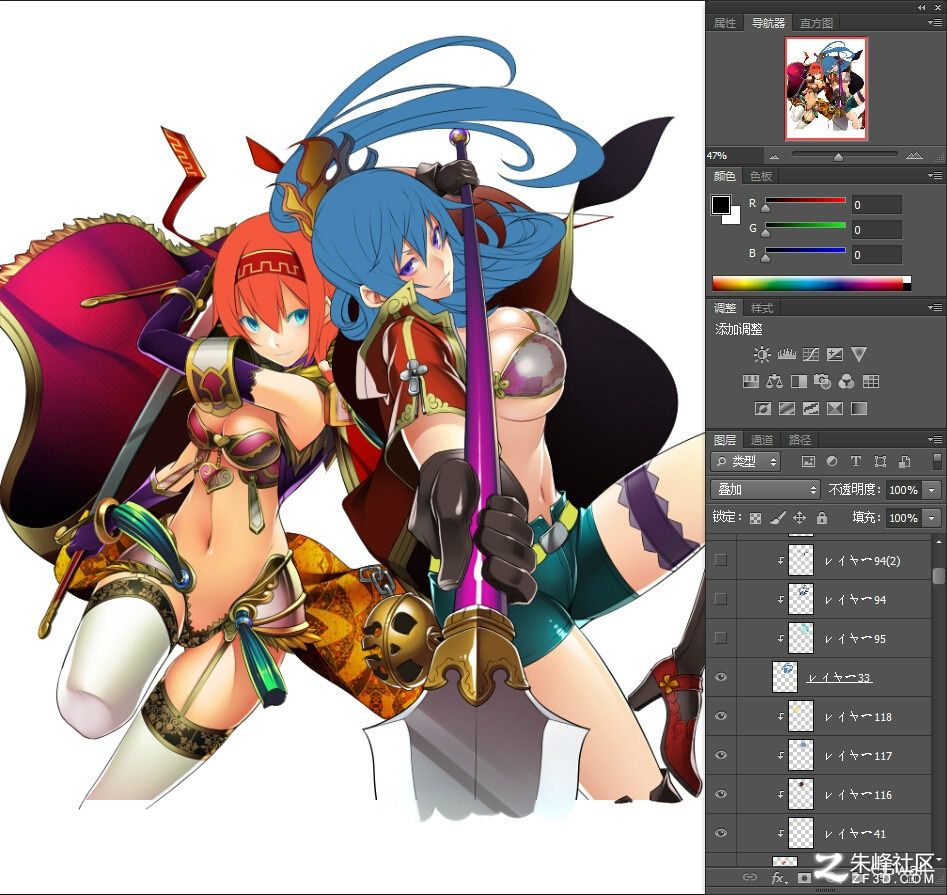The height and width of the screenshot is (895, 947).
Task: Hide layer レイヤー117 via its eye icon
Action: coord(721,755)
